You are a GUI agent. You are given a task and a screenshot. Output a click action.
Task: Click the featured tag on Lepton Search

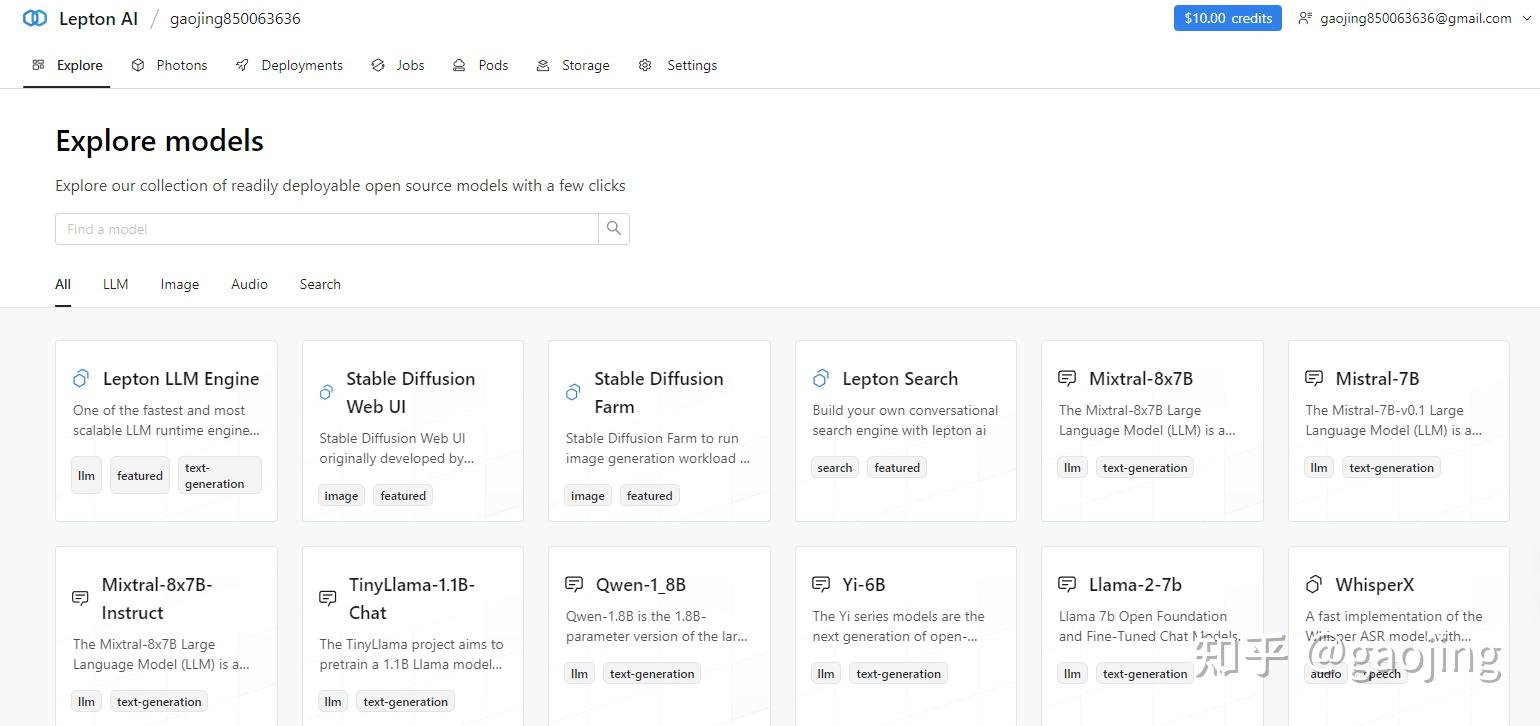click(897, 467)
